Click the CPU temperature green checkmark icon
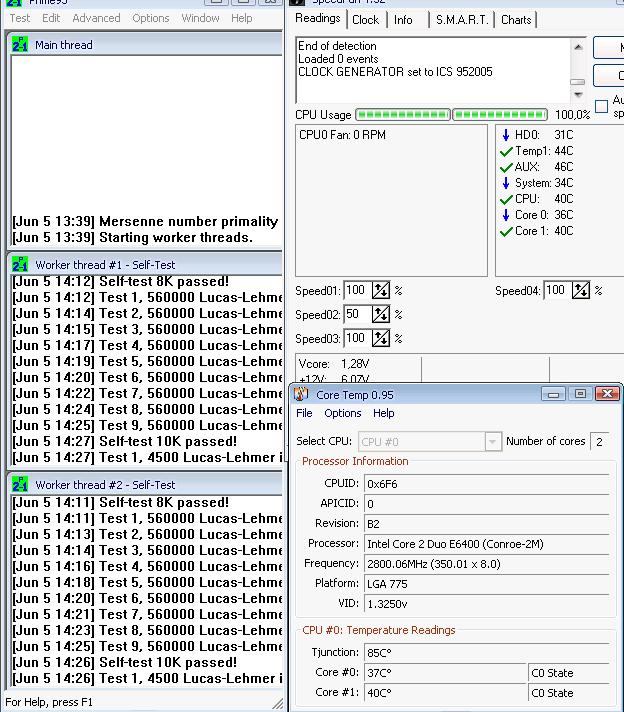 click(x=506, y=199)
